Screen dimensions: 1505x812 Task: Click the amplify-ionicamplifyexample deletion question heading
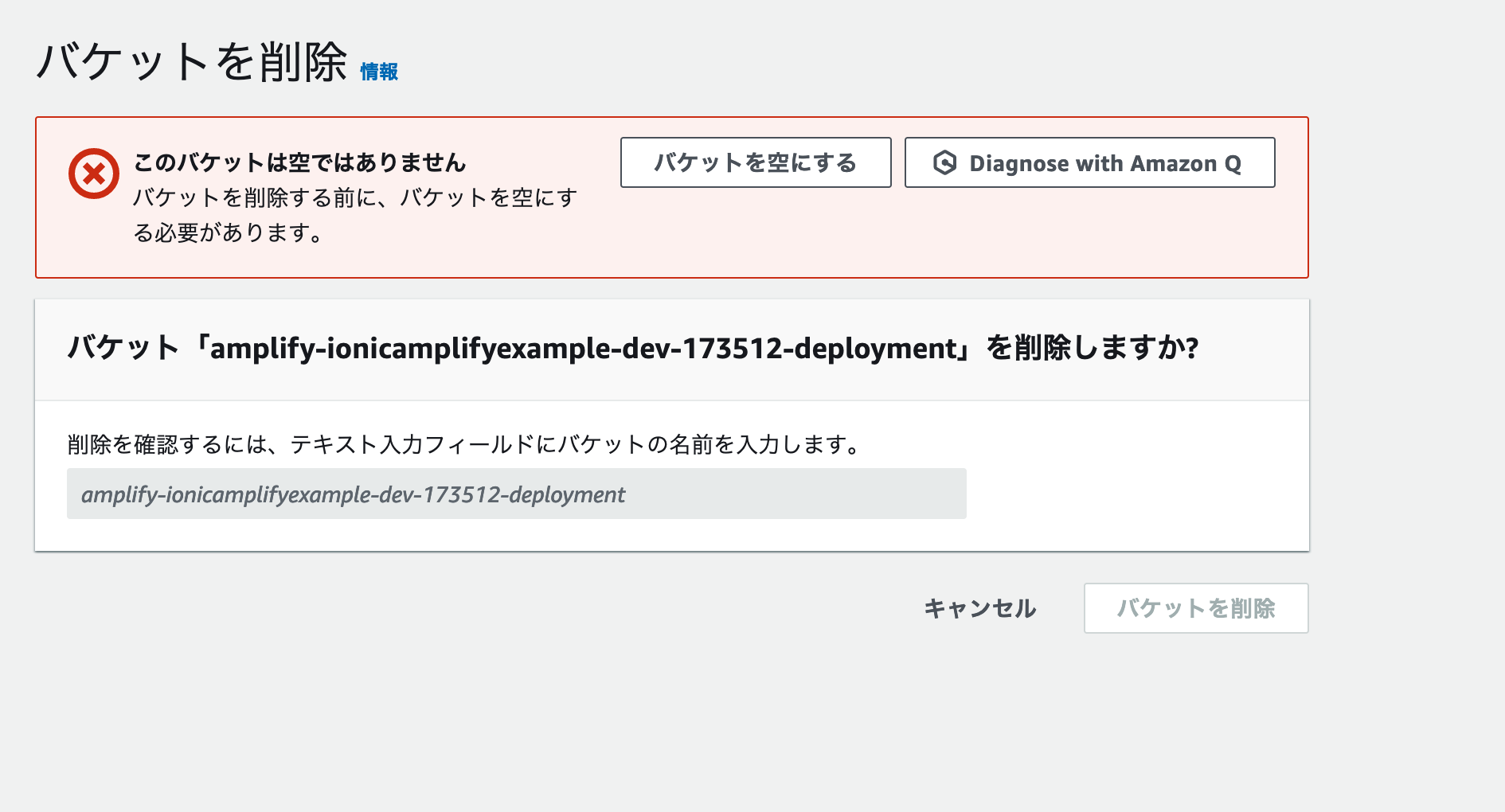coord(633,348)
